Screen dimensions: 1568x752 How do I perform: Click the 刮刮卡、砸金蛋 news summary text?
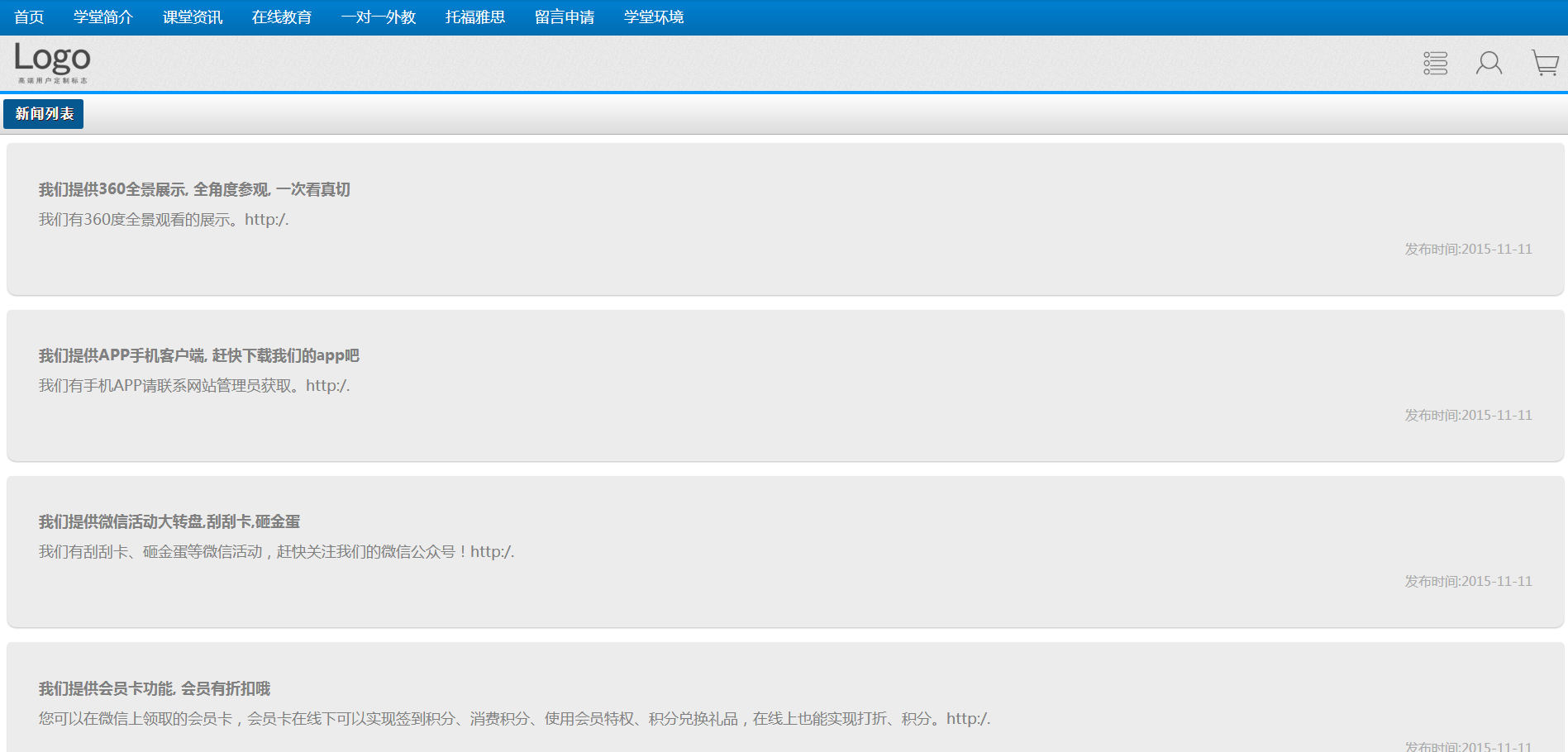[276, 552]
